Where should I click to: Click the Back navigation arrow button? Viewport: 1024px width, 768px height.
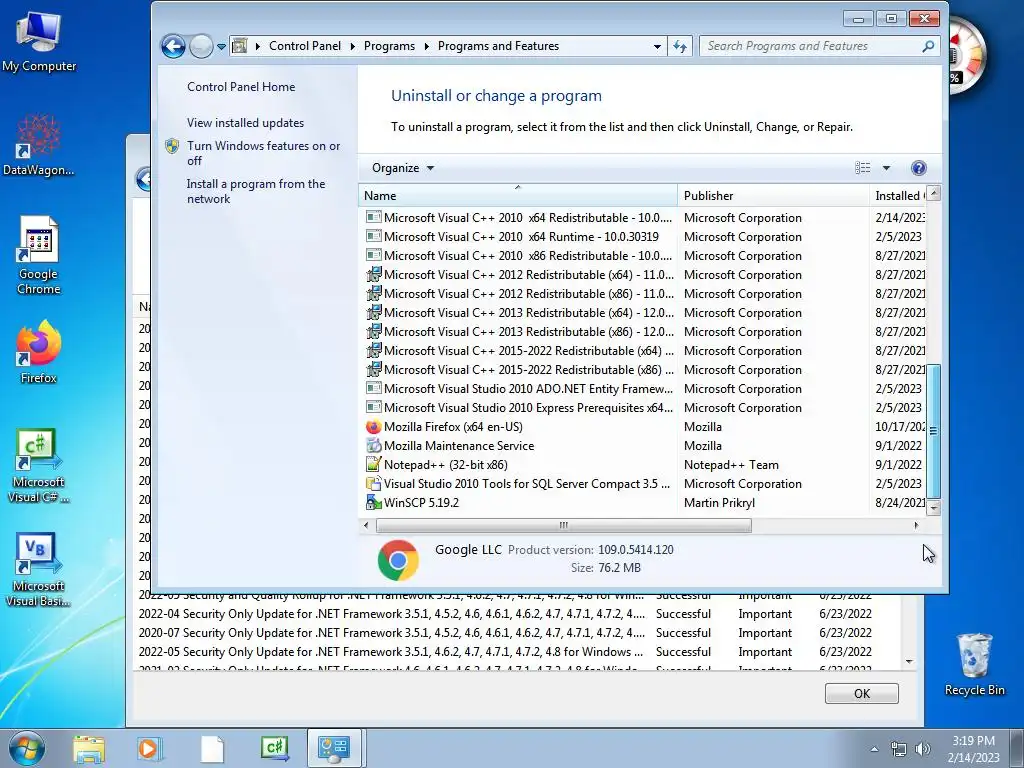(173, 46)
